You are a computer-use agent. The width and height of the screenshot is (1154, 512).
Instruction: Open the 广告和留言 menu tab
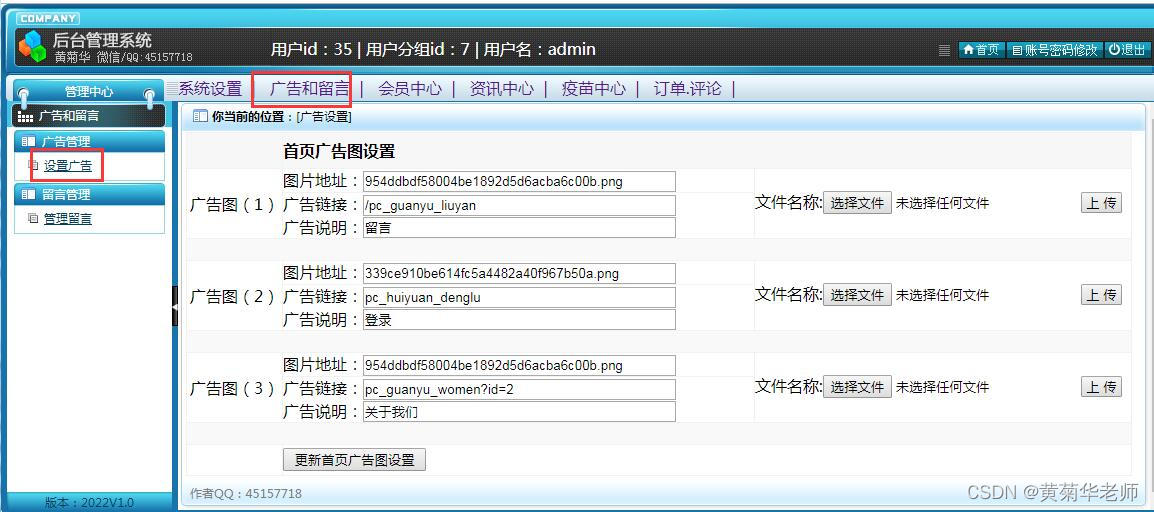(x=309, y=89)
